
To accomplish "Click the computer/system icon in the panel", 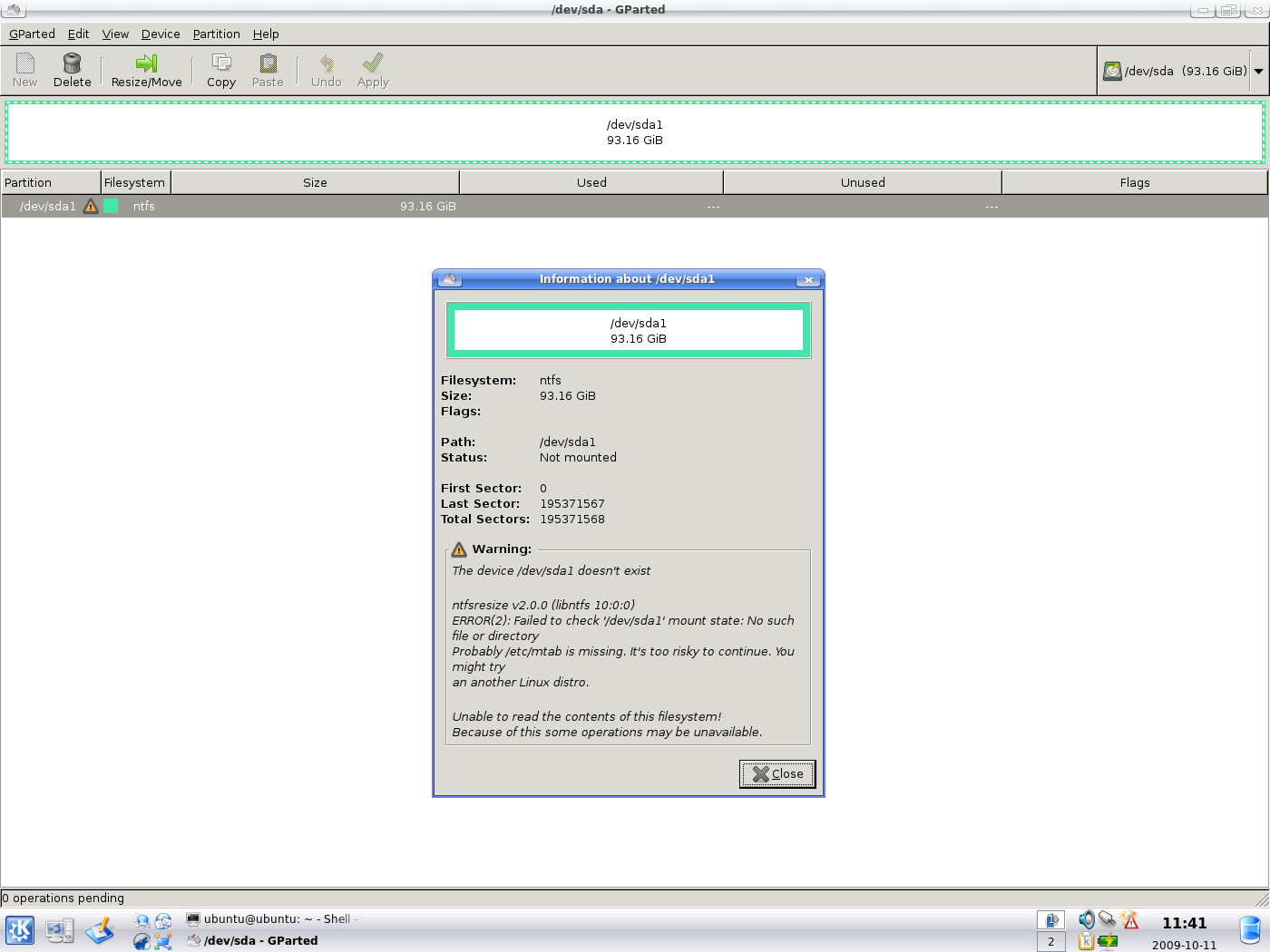I will [x=60, y=930].
